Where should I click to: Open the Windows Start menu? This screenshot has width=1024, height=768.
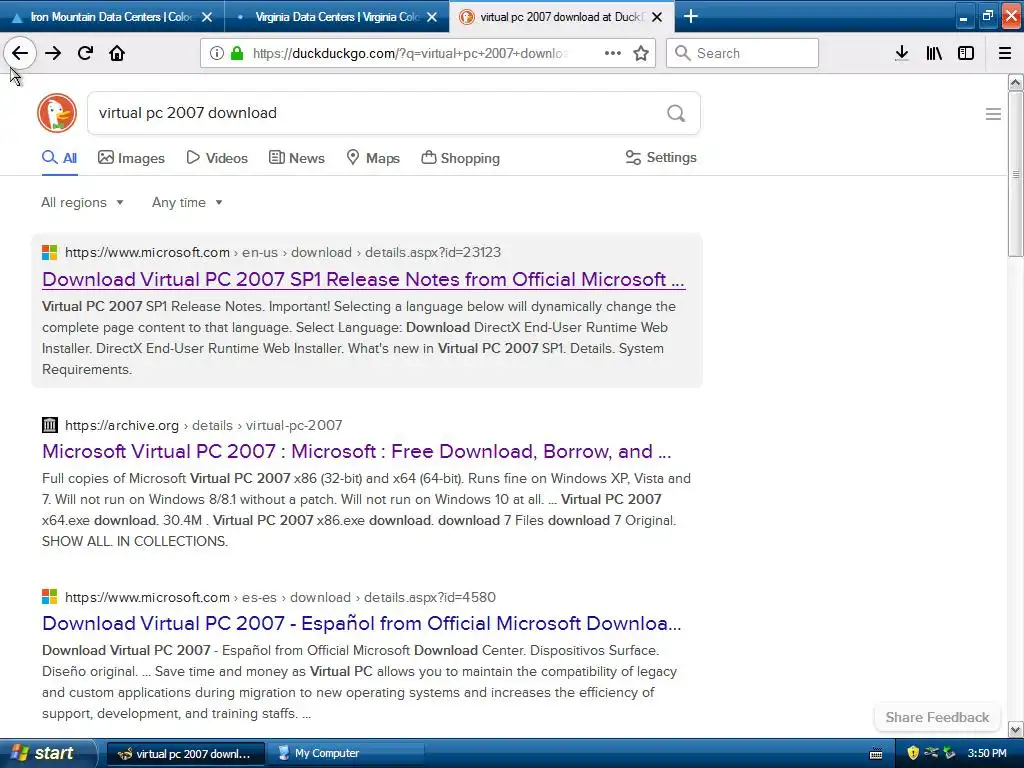[x=47, y=753]
